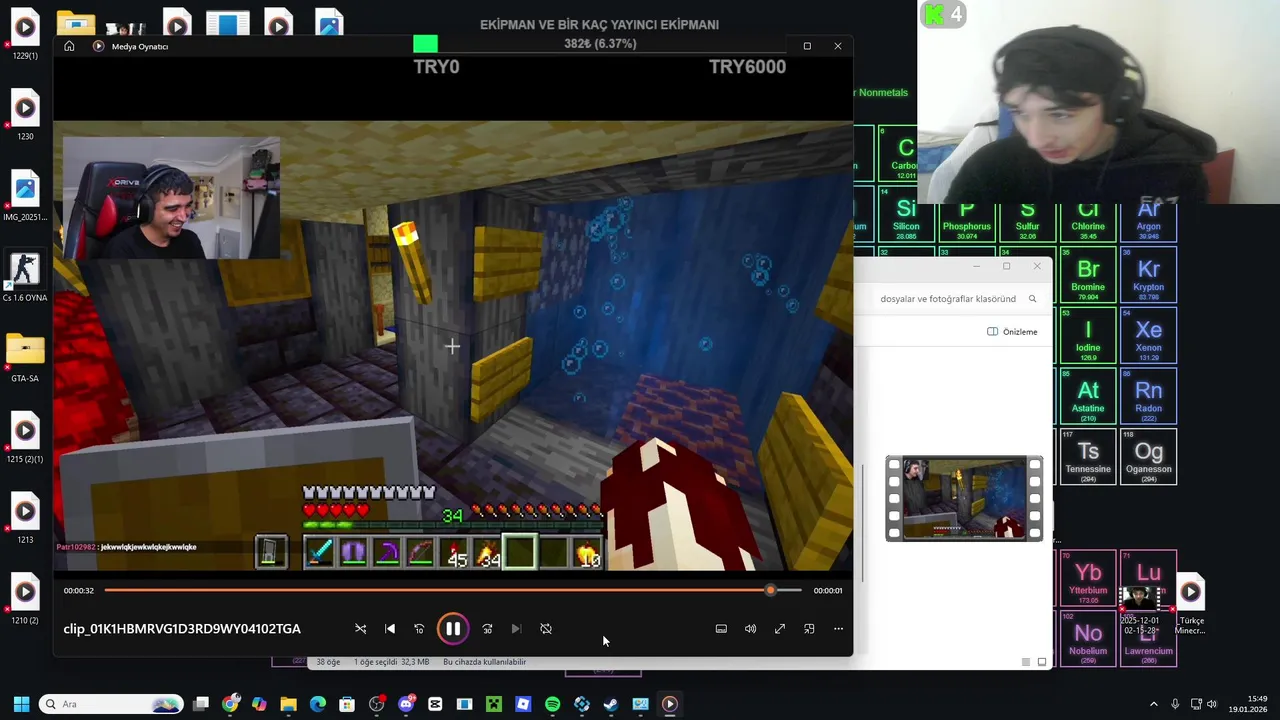Skip back 10 seconds
Screen dimensions: 1280x720
click(419, 629)
